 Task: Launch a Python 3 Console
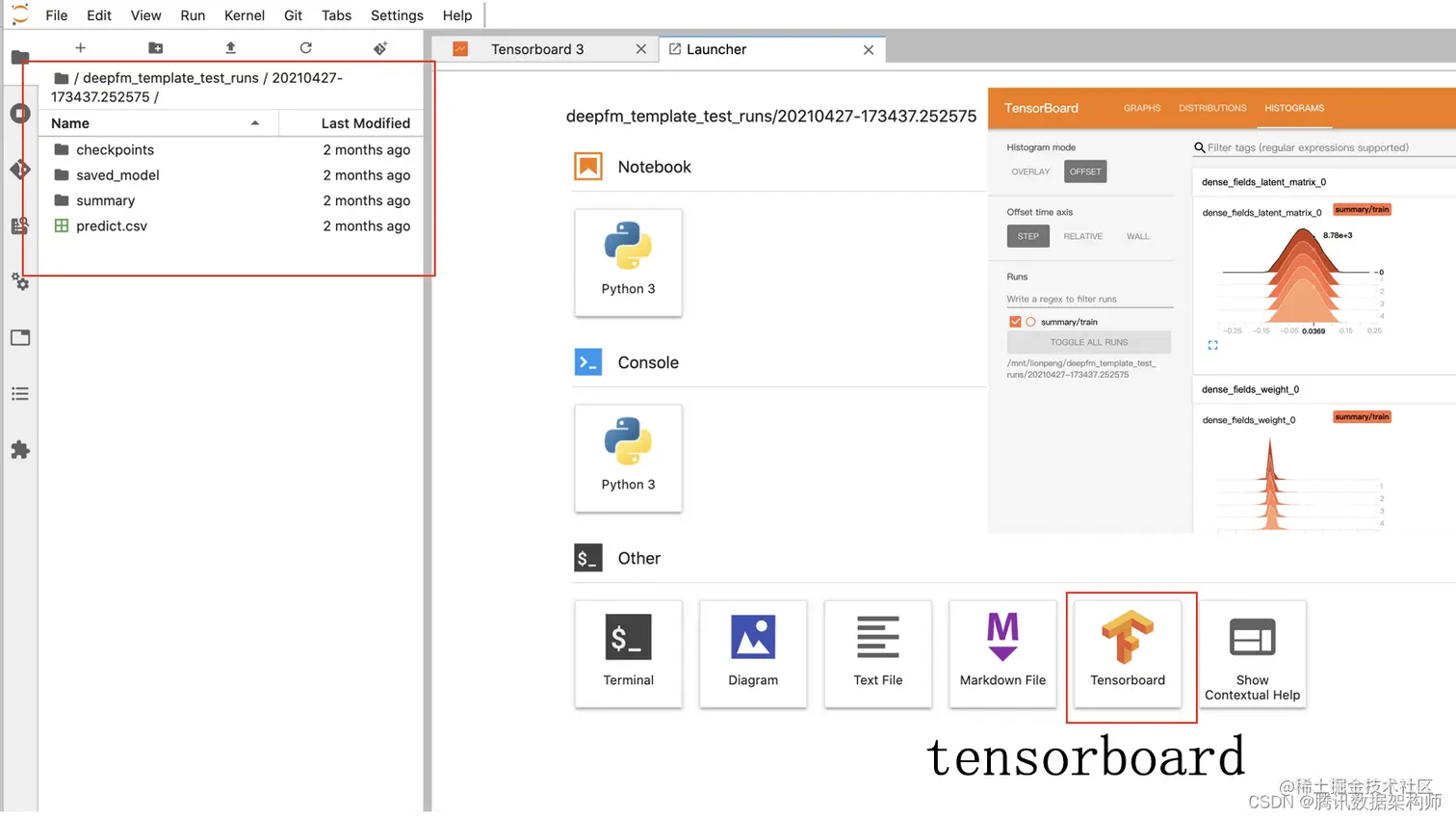[x=628, y=458]
